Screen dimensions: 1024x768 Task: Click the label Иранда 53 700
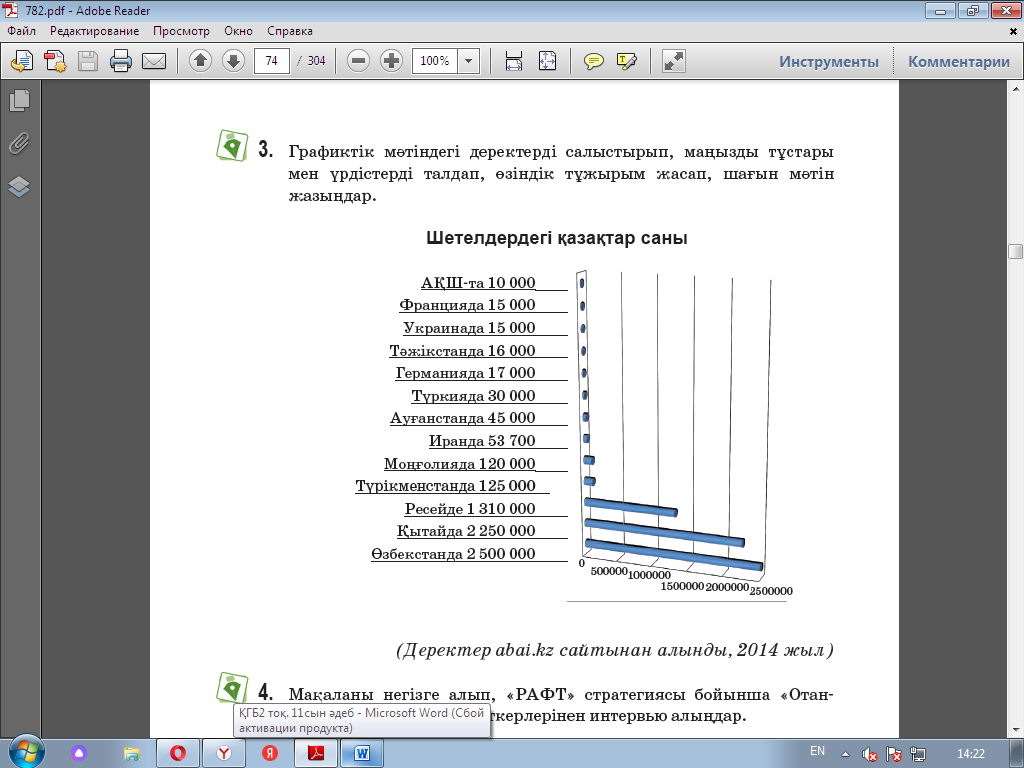[482, 441]
